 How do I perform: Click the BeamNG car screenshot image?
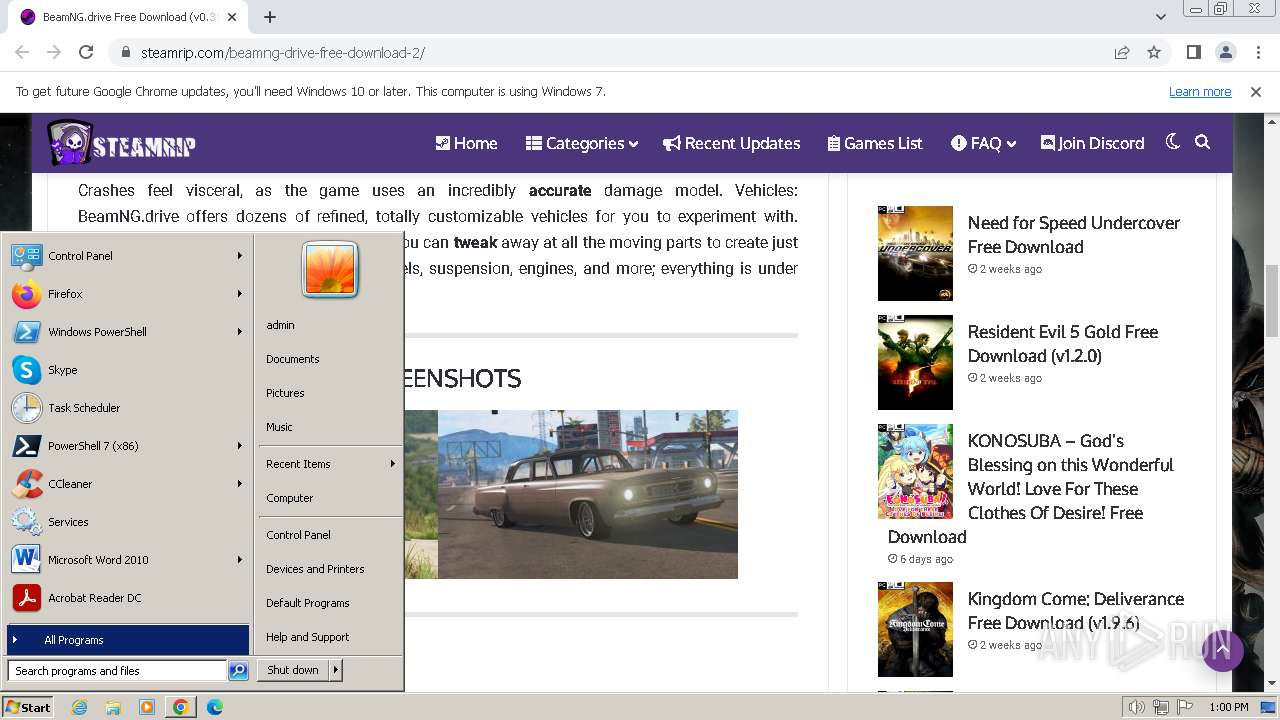point(588,494)
